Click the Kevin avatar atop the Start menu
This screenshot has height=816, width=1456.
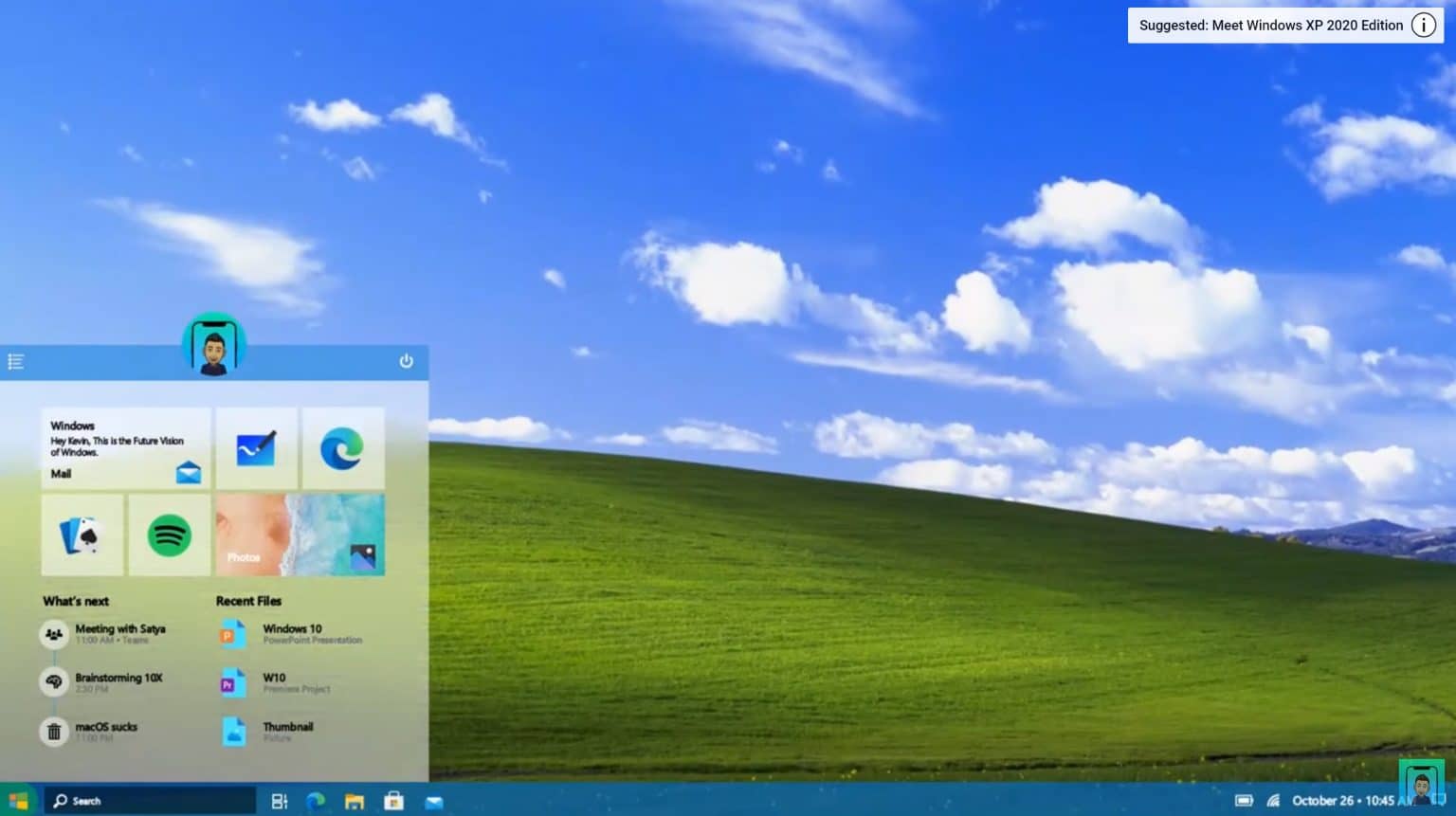[214, 344]
